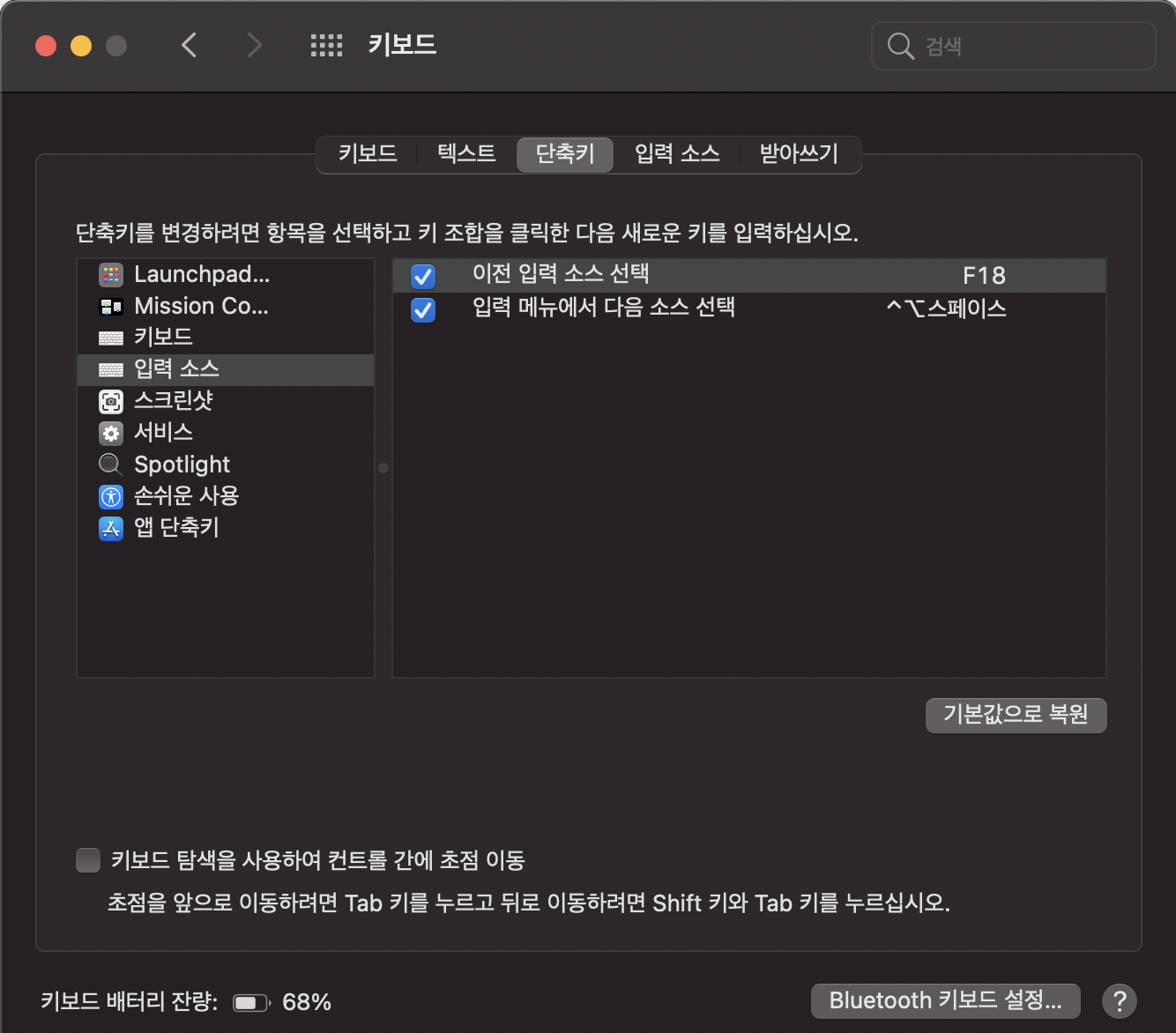Switch to the 텍스트 tab

tap(466, 154)
